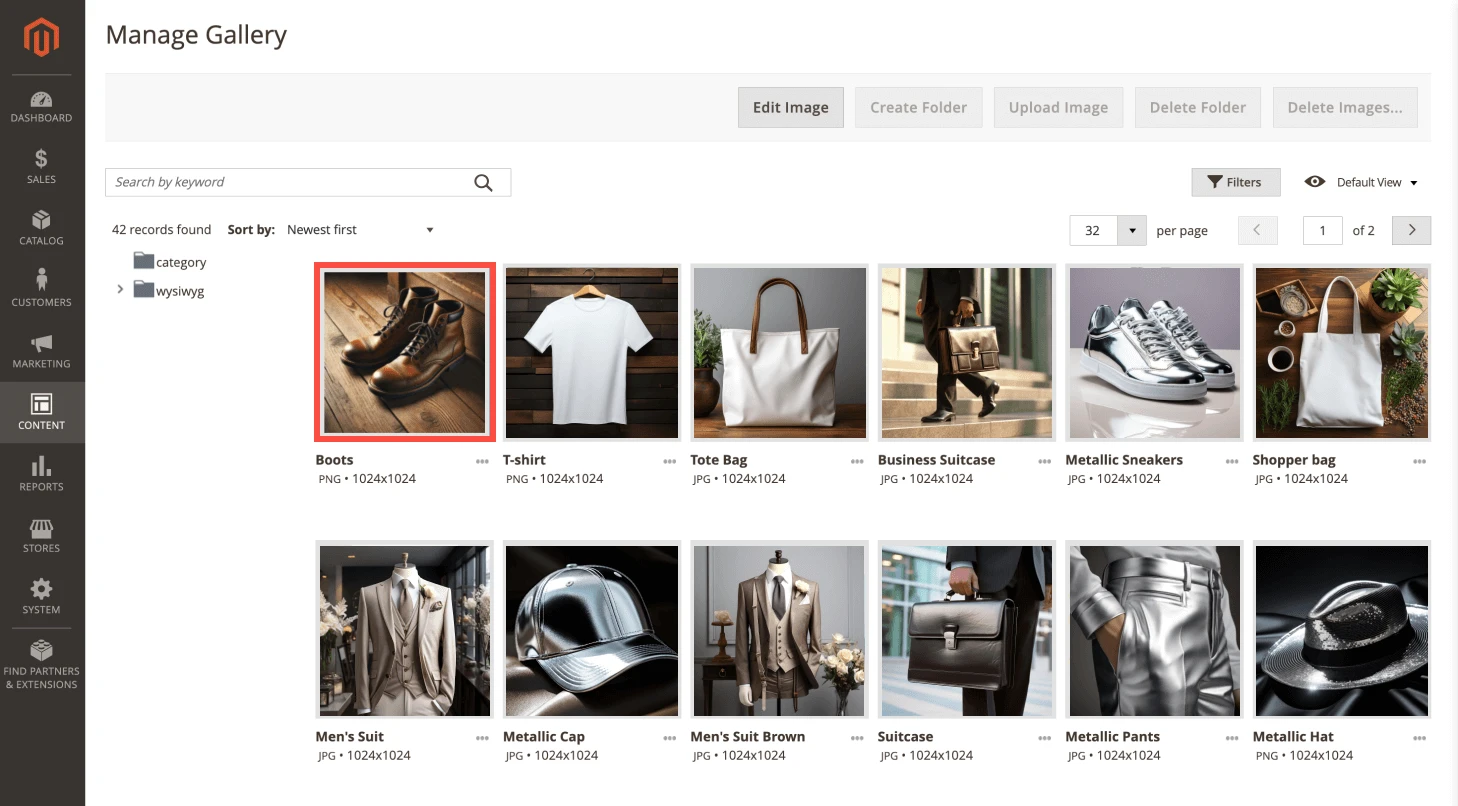Click the System sidebar icon
Image resolution: width=1458 pixels, height=806 pixels.
41,597
